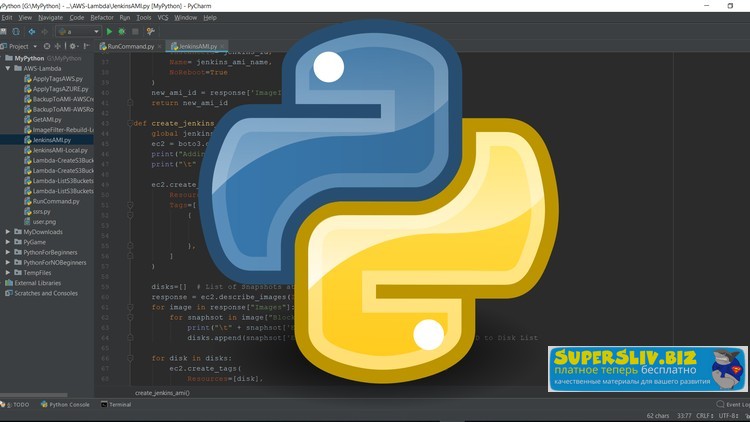Screen dimensions: 750x422
Task: Collapse the AWS-Lambda folder
Action: click(x=8, y=68)
